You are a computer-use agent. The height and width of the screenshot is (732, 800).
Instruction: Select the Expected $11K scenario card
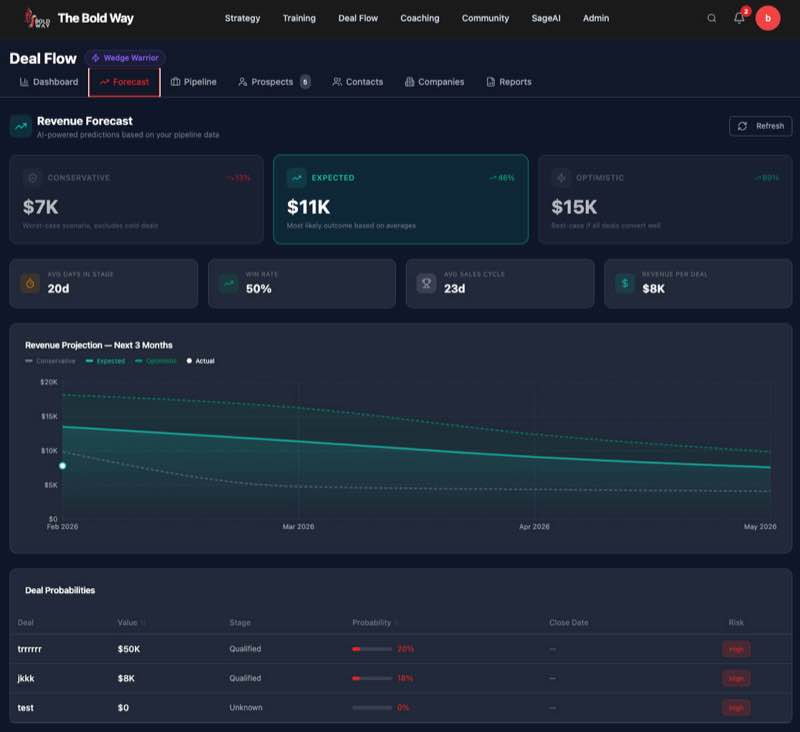pyautogui.click(x=401, y=199)
